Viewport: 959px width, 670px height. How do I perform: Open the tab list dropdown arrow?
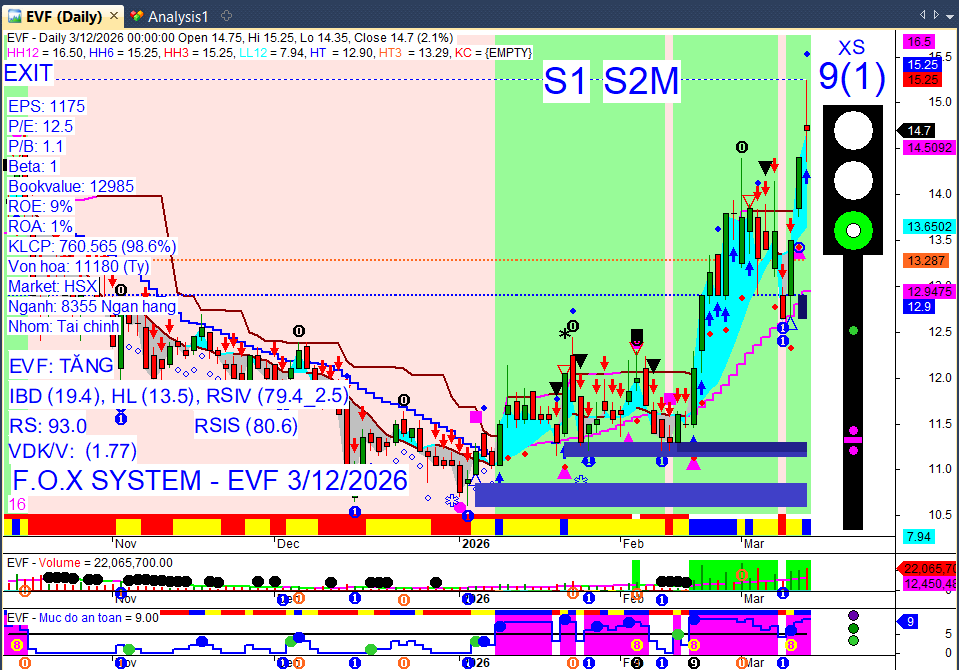(950, 15)
